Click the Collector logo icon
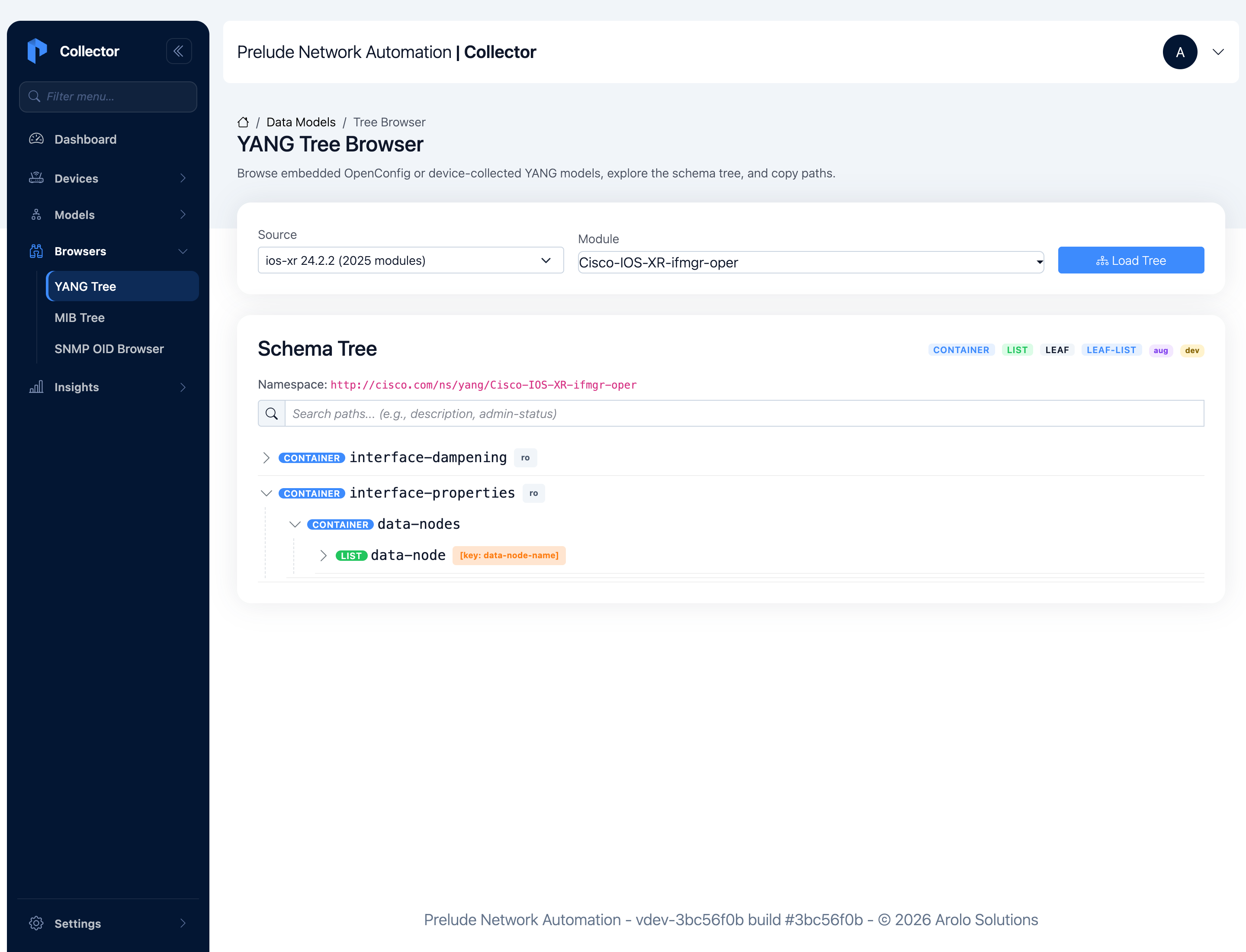This screenshot has height=952, width=1246. click(37, 51)
